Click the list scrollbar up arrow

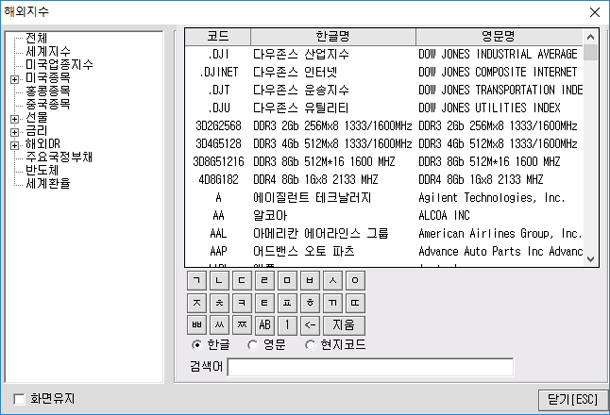pos(591,37)
